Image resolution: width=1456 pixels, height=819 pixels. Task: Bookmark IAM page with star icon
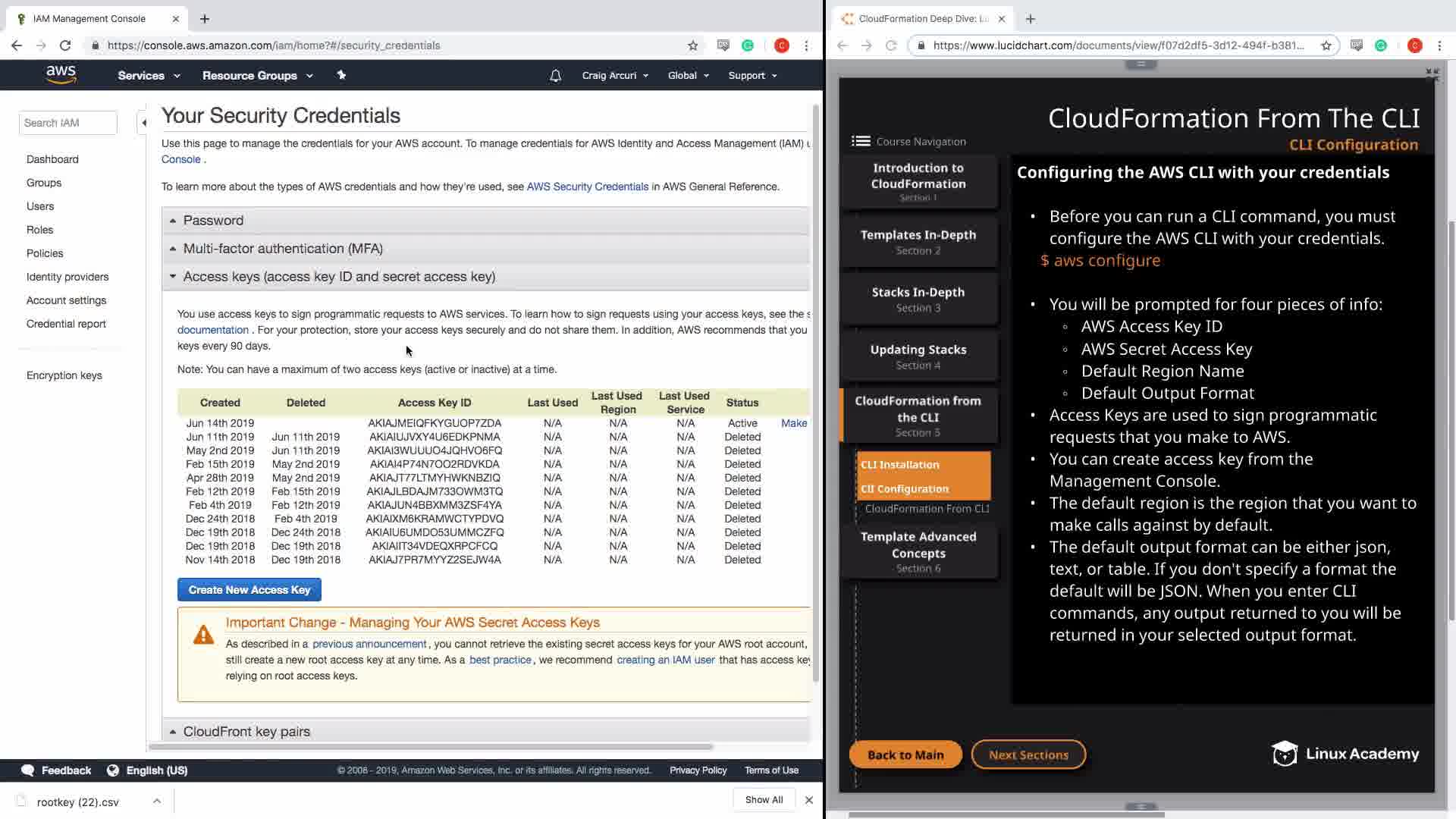[692, 45]
